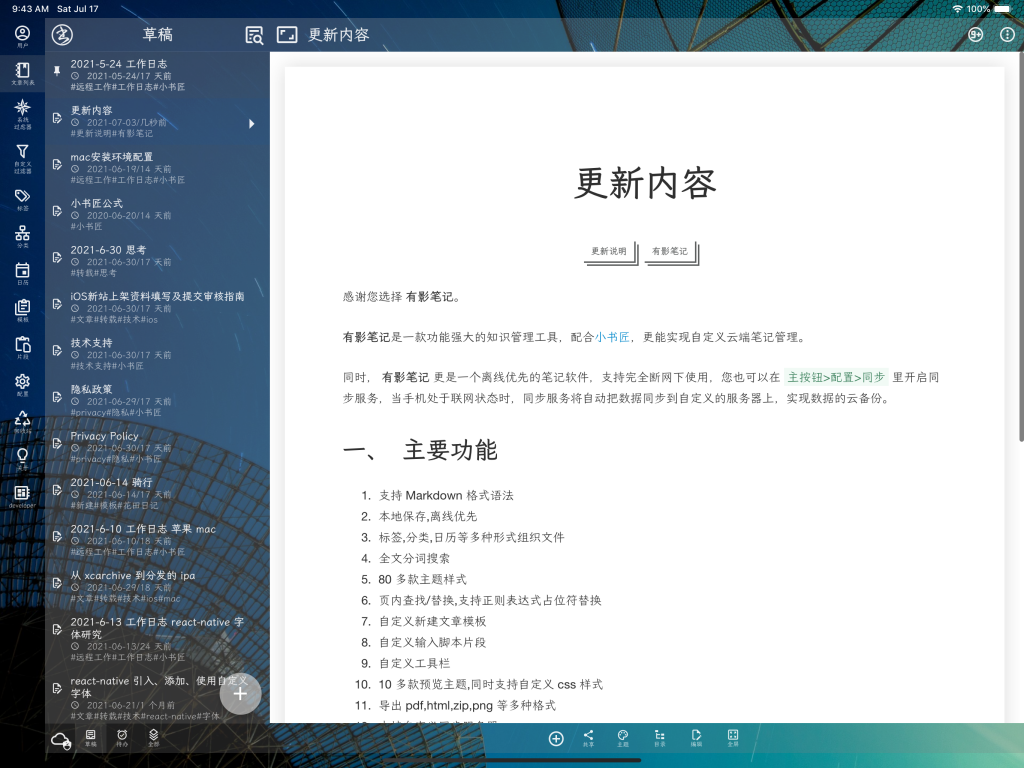This screenshot has width=1024, height=768.
Task: Click the pin icon on 2021-5-24 工作日志
Action: pyautogui.click(x=57, y=71)
